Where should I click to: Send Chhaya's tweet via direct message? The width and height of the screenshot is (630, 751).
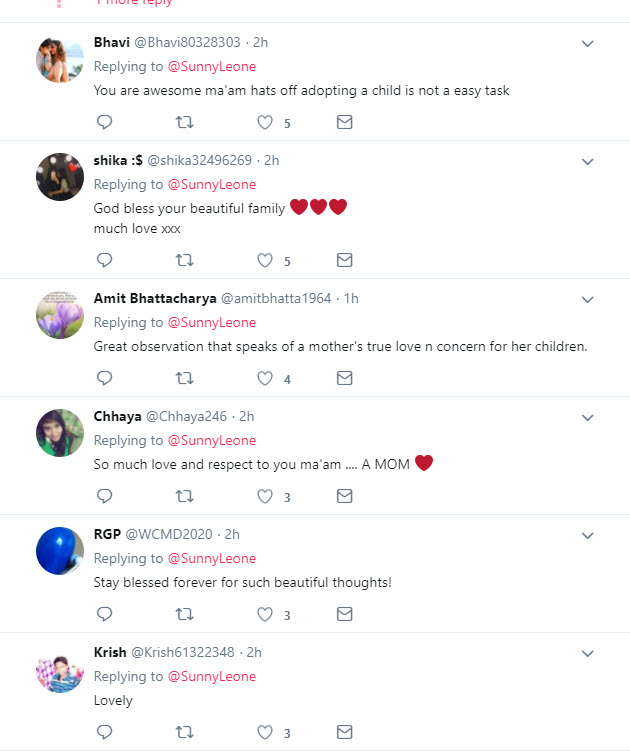pyautogui.click(x=344, y=497)
